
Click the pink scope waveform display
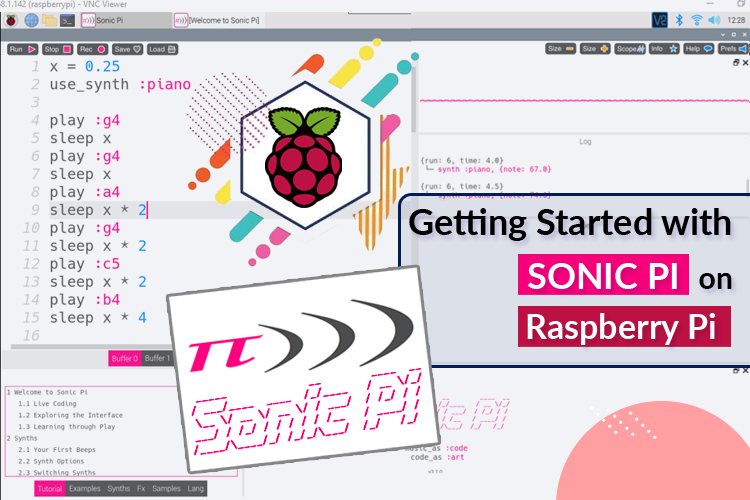(x=584, y=100)
